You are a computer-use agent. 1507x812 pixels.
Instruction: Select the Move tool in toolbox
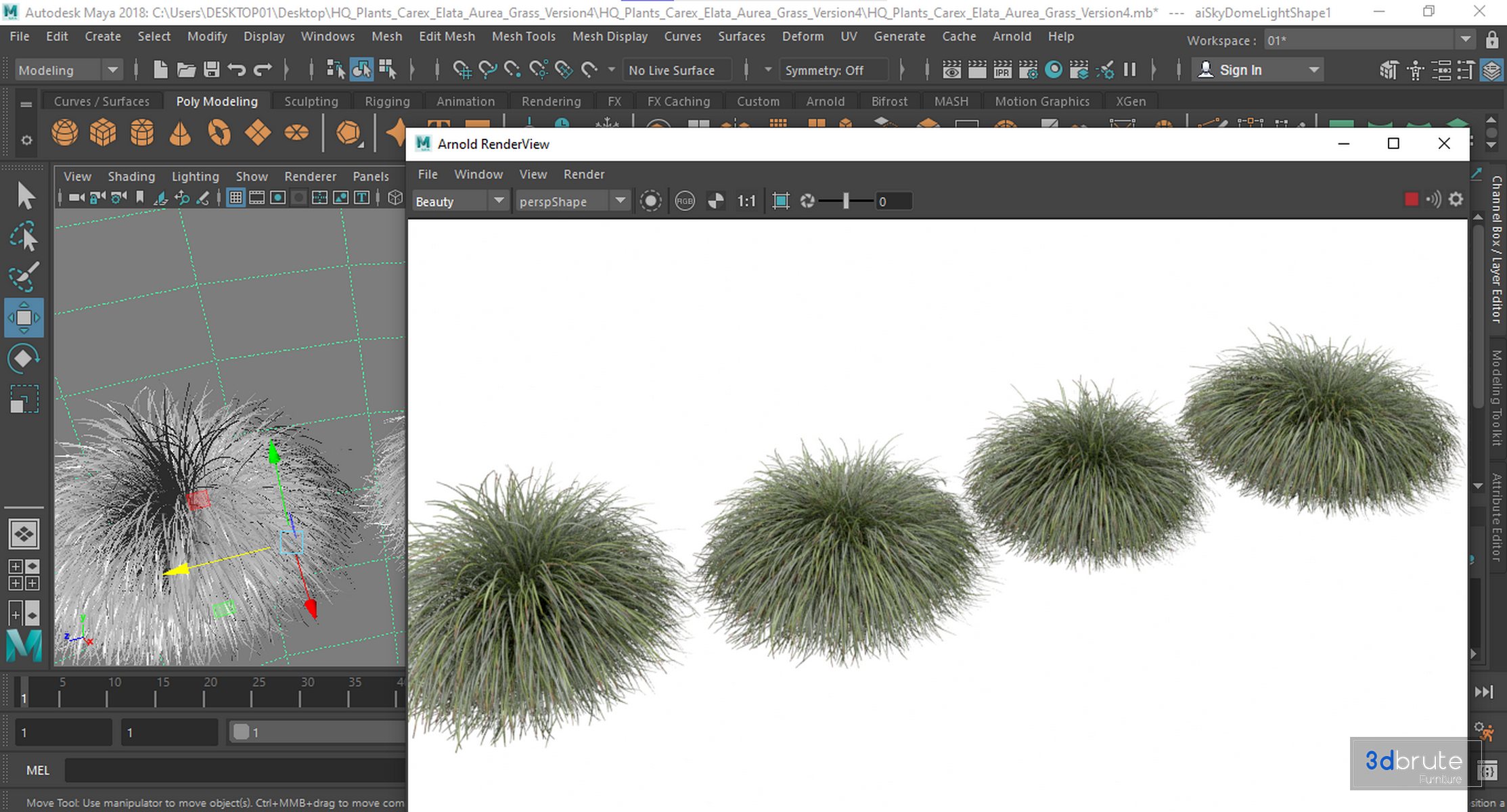point(24,317)
